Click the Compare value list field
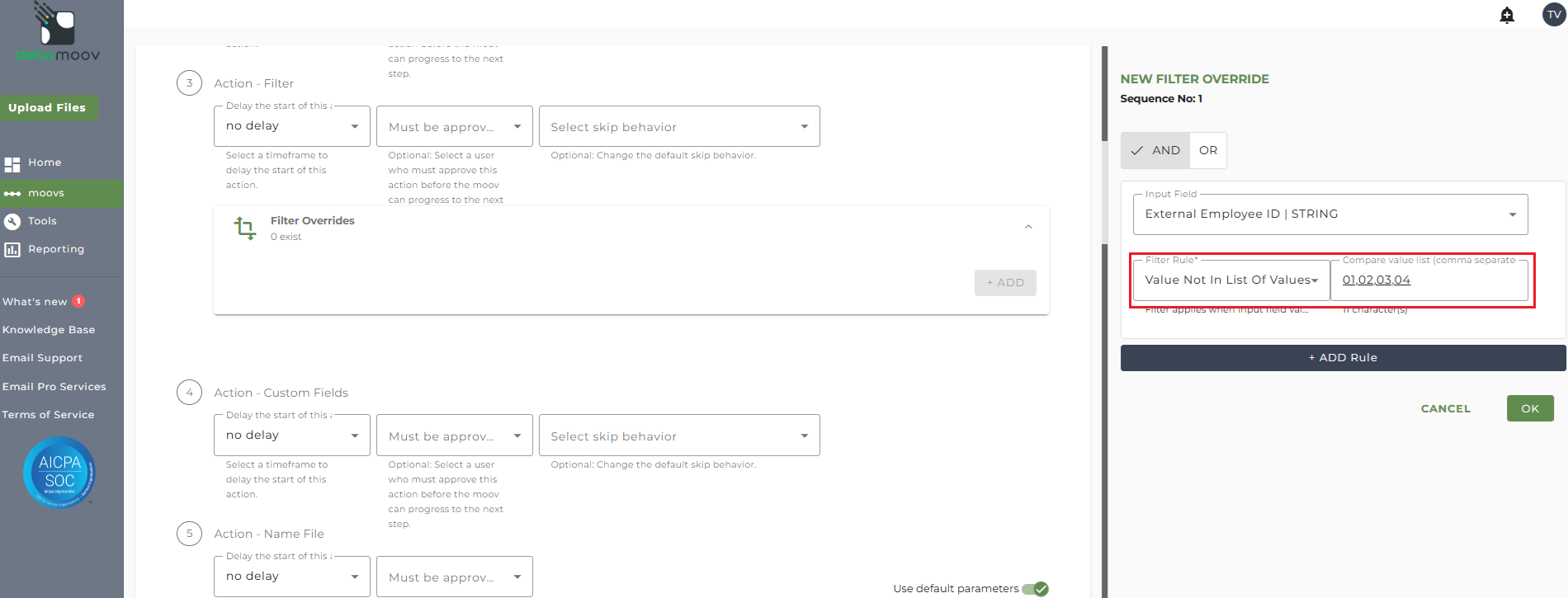The image size is (1568, 598). point(1429,280)
